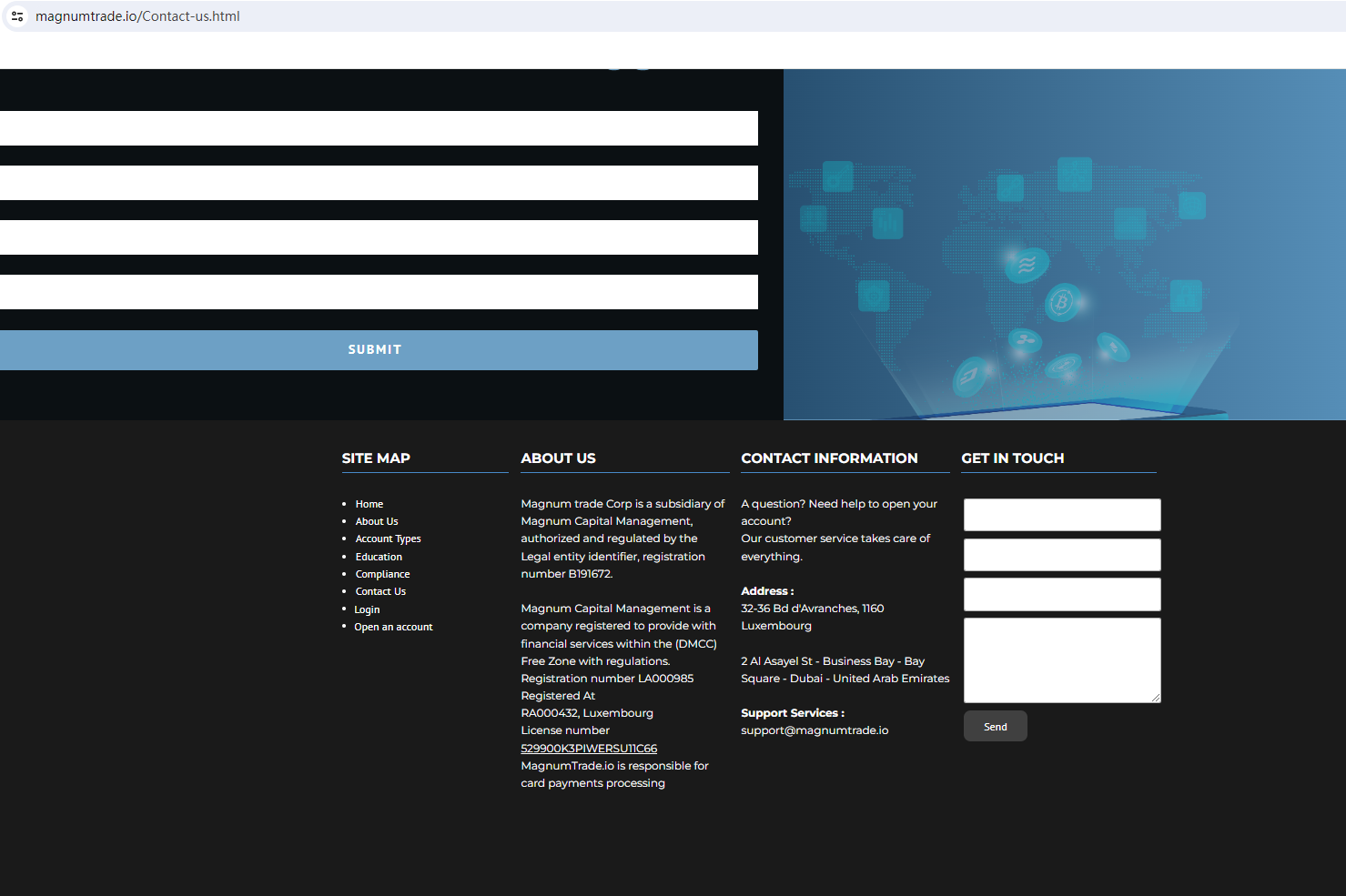Click the support@magnumtrade.io email address
This screenshot has width=1346, height=896.
[815, 730]
